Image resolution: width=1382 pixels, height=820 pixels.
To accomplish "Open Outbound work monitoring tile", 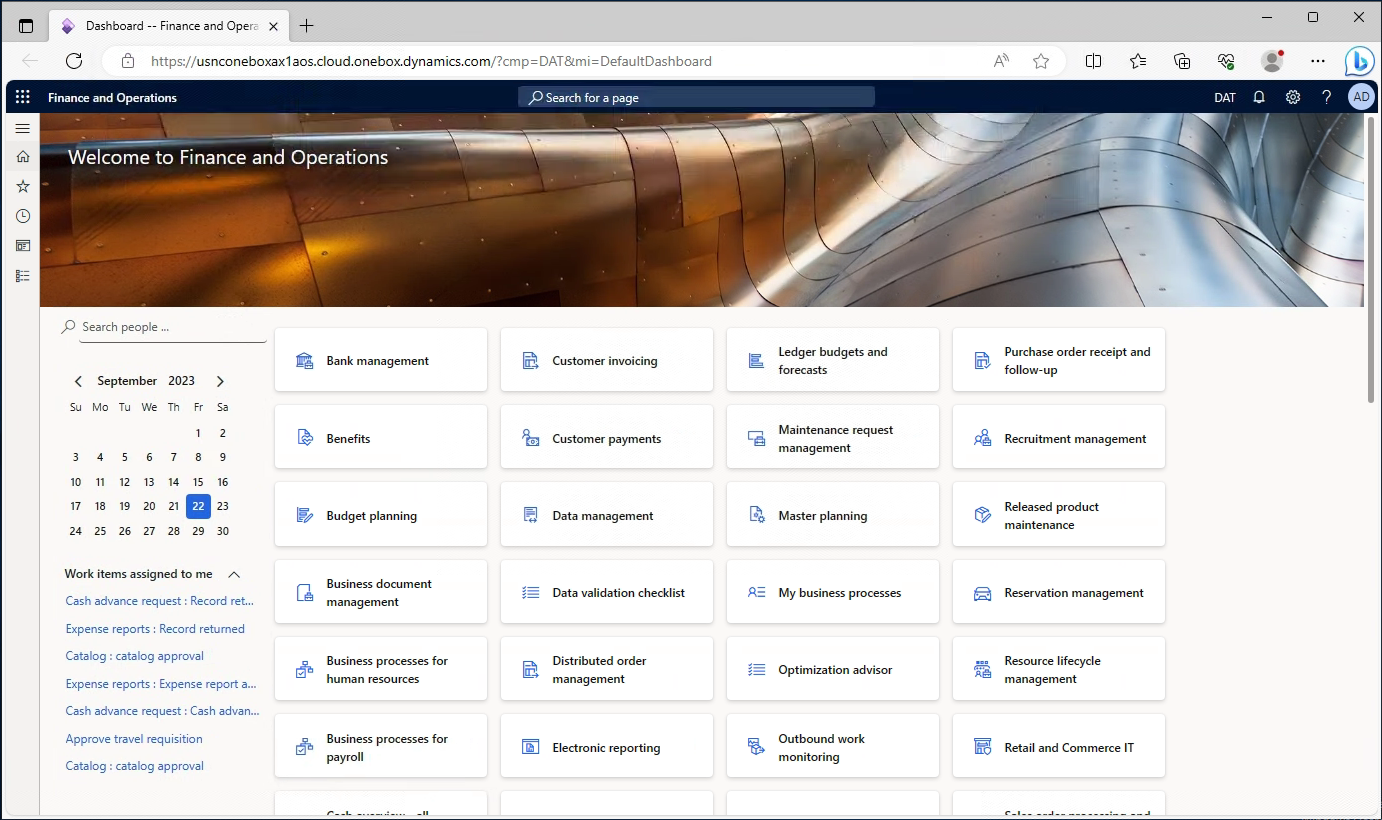I will [833, 747].
